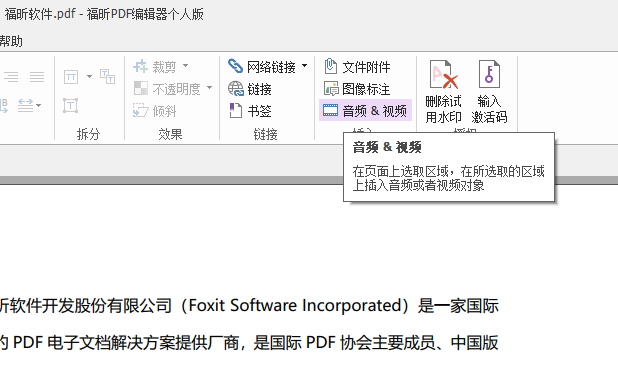Viewport: 618px width, 368px height.
Task: Click the two overlapping text boxes icon
Action: point(107,76)
